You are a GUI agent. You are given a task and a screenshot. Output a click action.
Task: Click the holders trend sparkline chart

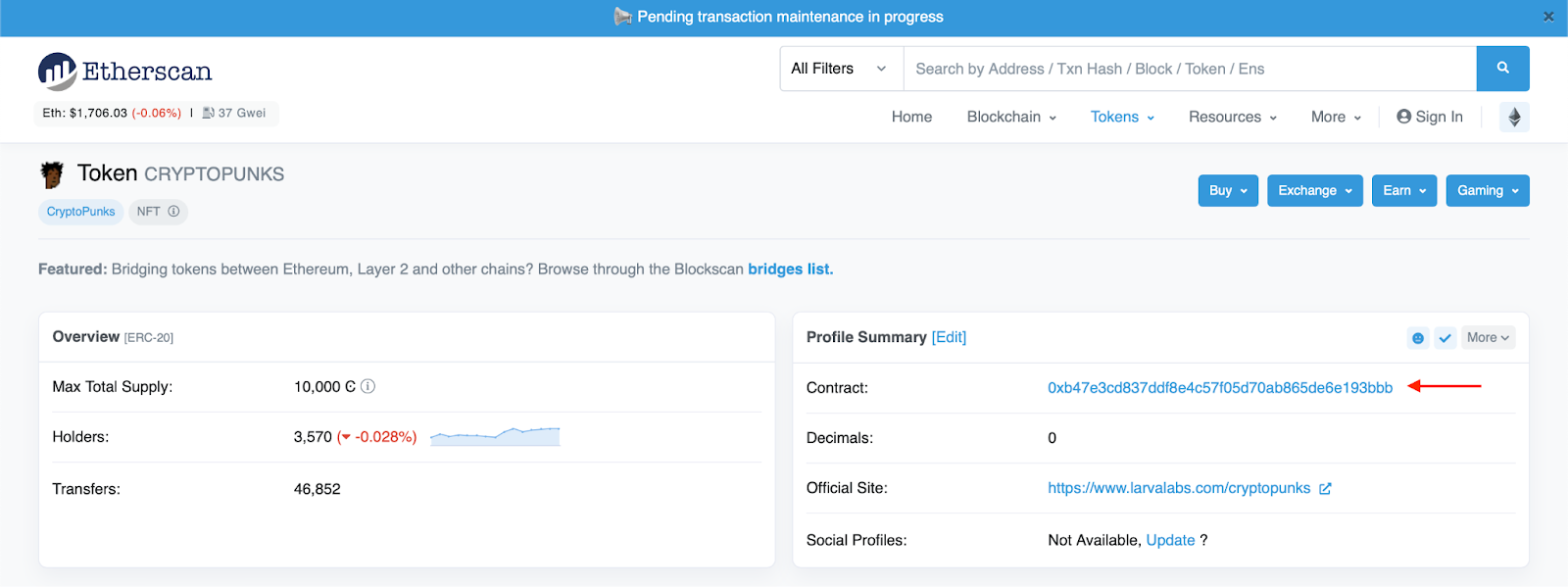(495, 436)
